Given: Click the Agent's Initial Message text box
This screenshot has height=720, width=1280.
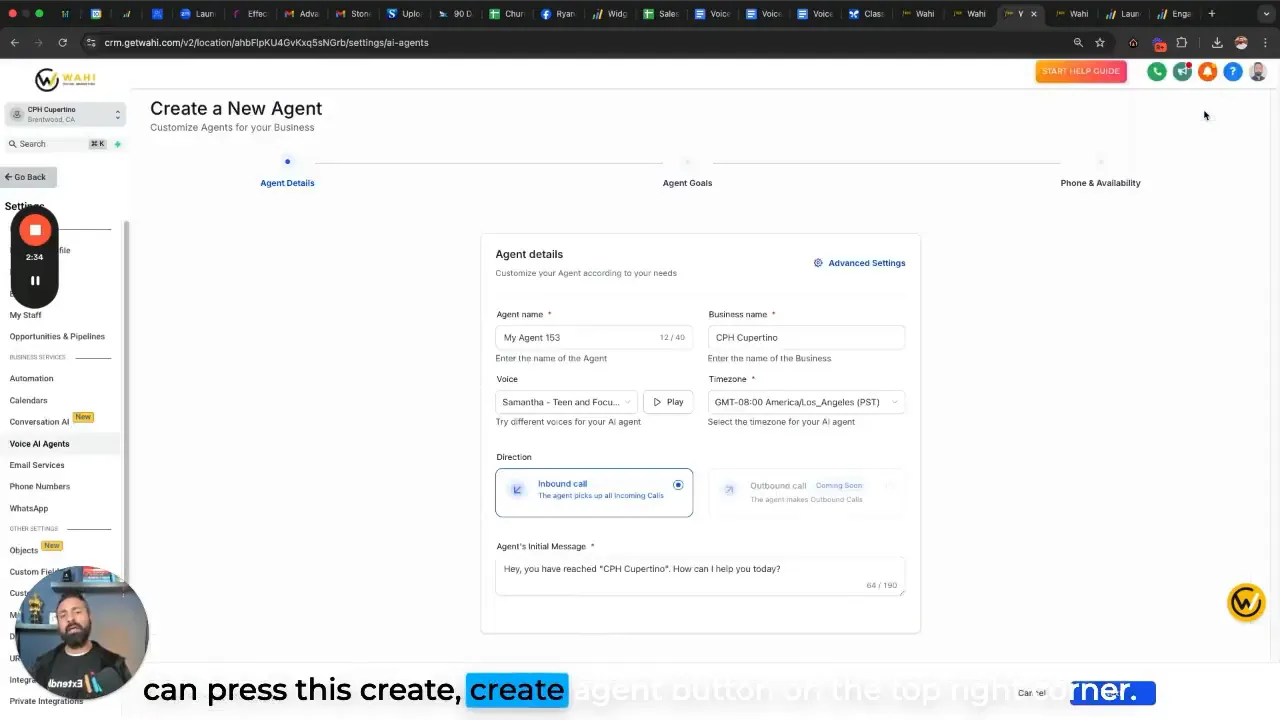Looking at the screenshot, I should tap(700, 576).
